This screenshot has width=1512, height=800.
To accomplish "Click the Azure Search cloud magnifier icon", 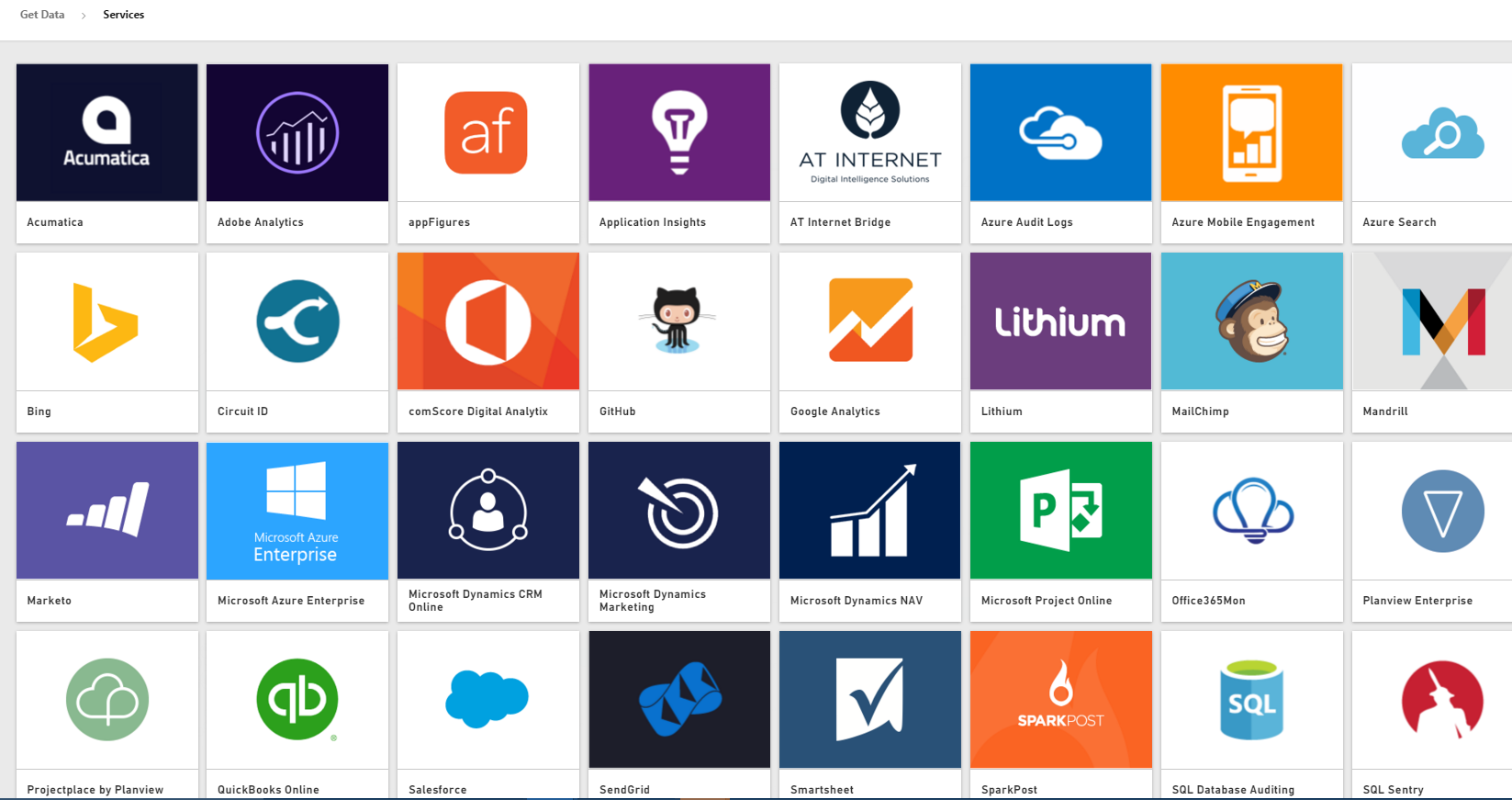I will click(x=1442, y=133).
